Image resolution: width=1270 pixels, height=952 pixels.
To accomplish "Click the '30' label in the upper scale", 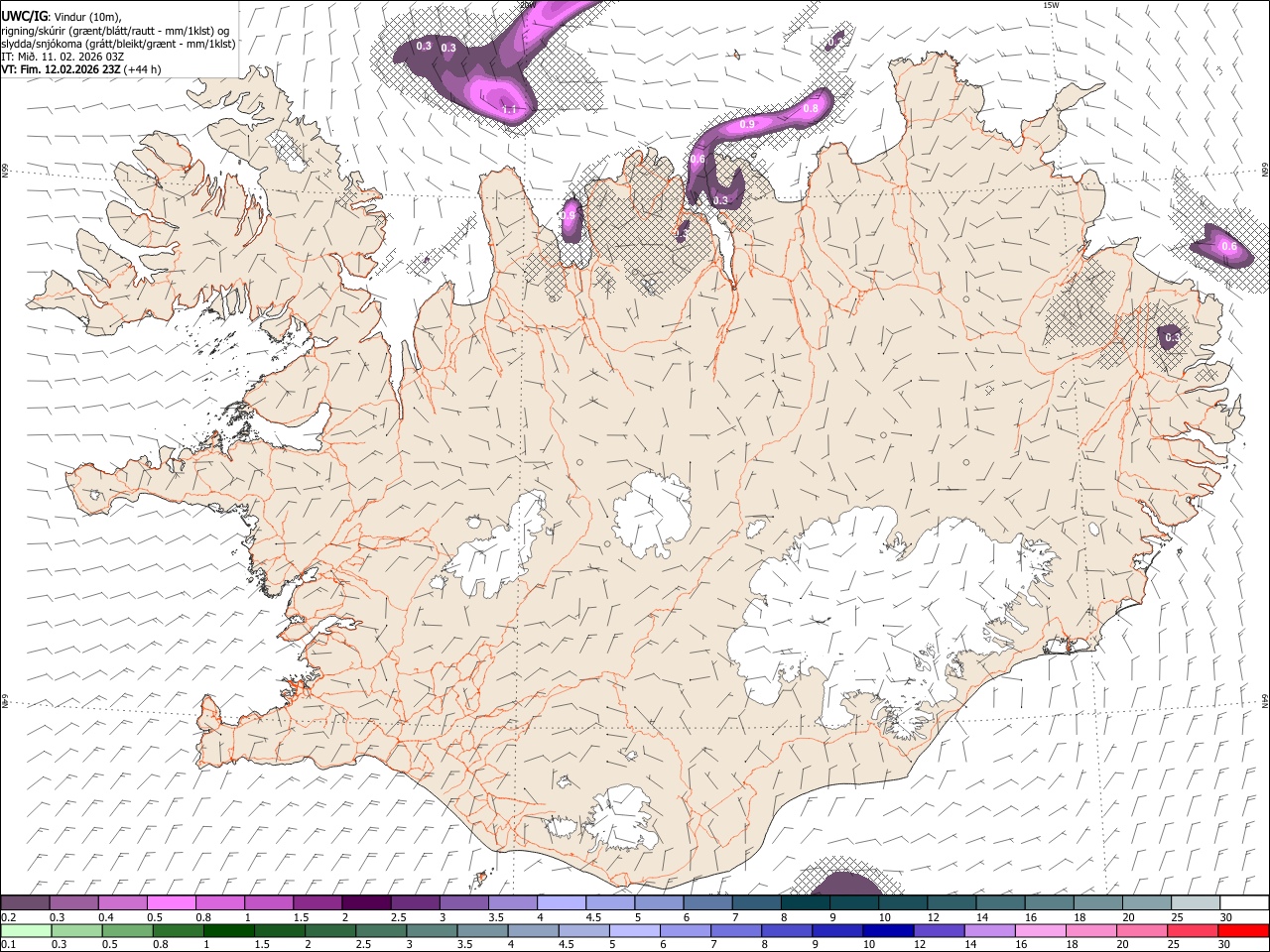I will 1226,917.
